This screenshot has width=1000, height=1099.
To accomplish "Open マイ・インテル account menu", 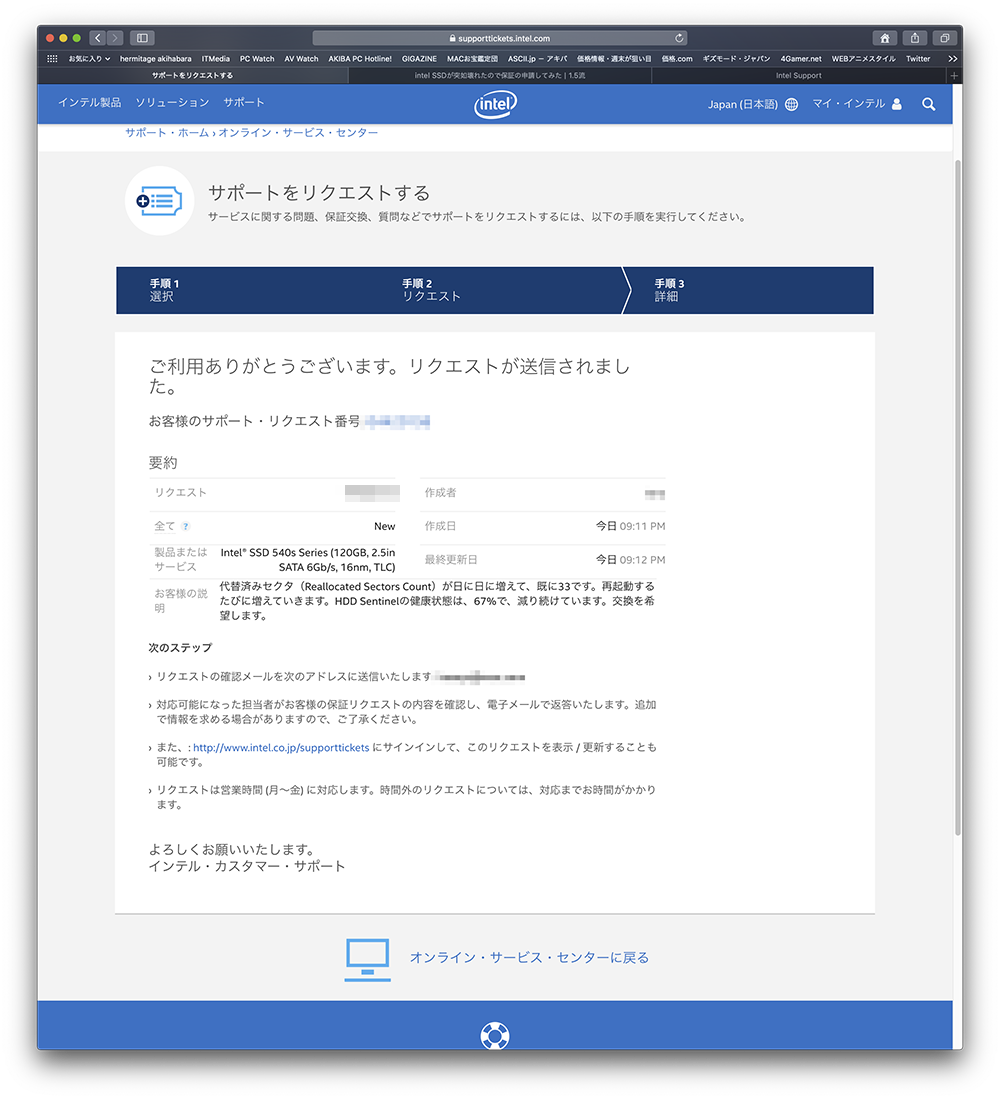I will point(857,104).
